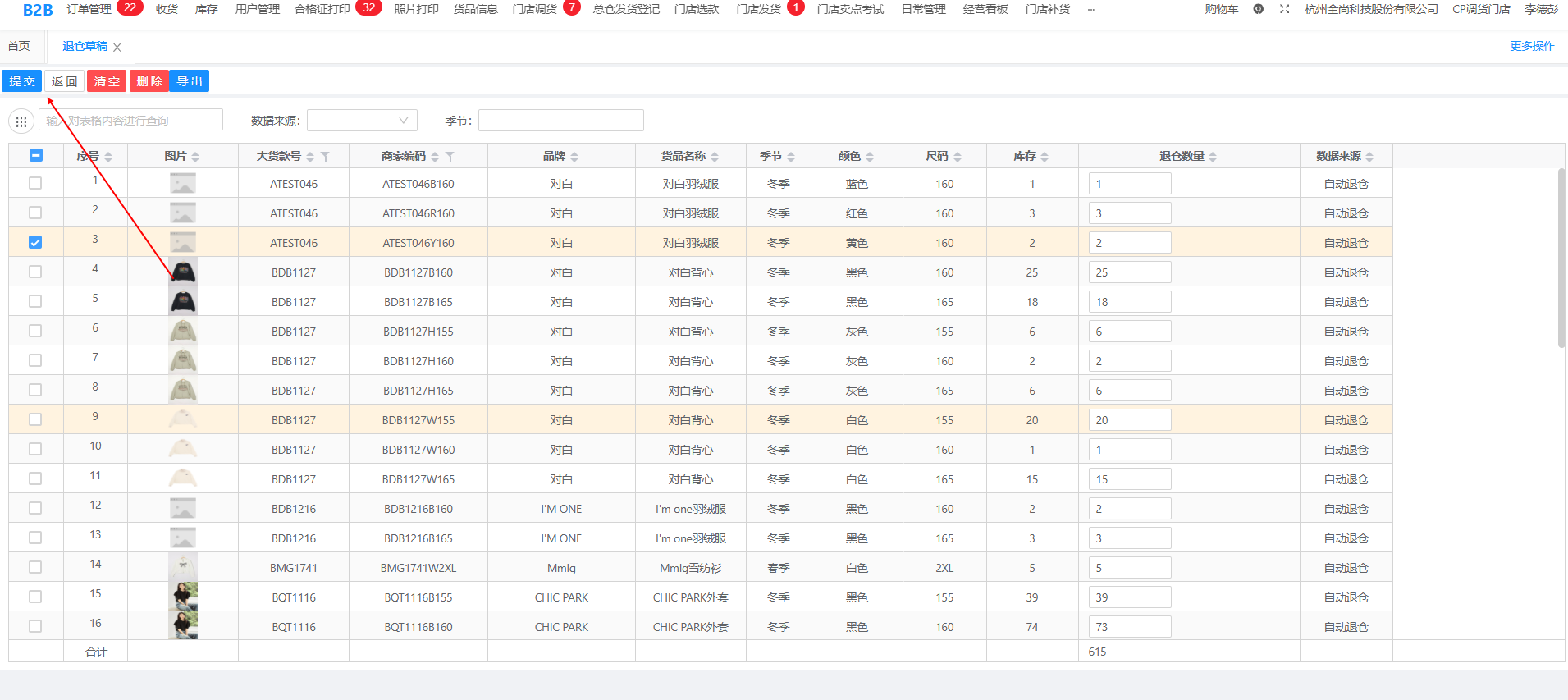The height and width of the screenshot is (700, 1568).
Task: Open filter funnel on 商家编码 column
Action: (x=450, y=157)
